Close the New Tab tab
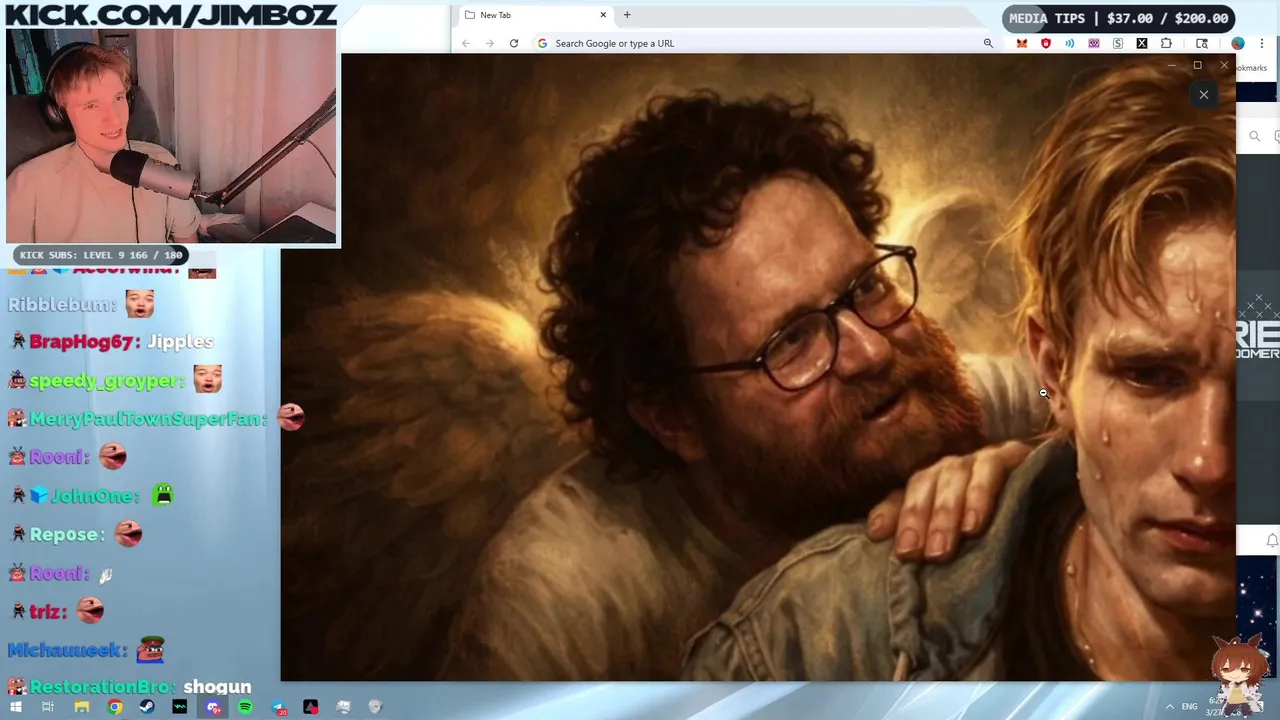Screen dimensions: 1280x720 click(603, 15)
